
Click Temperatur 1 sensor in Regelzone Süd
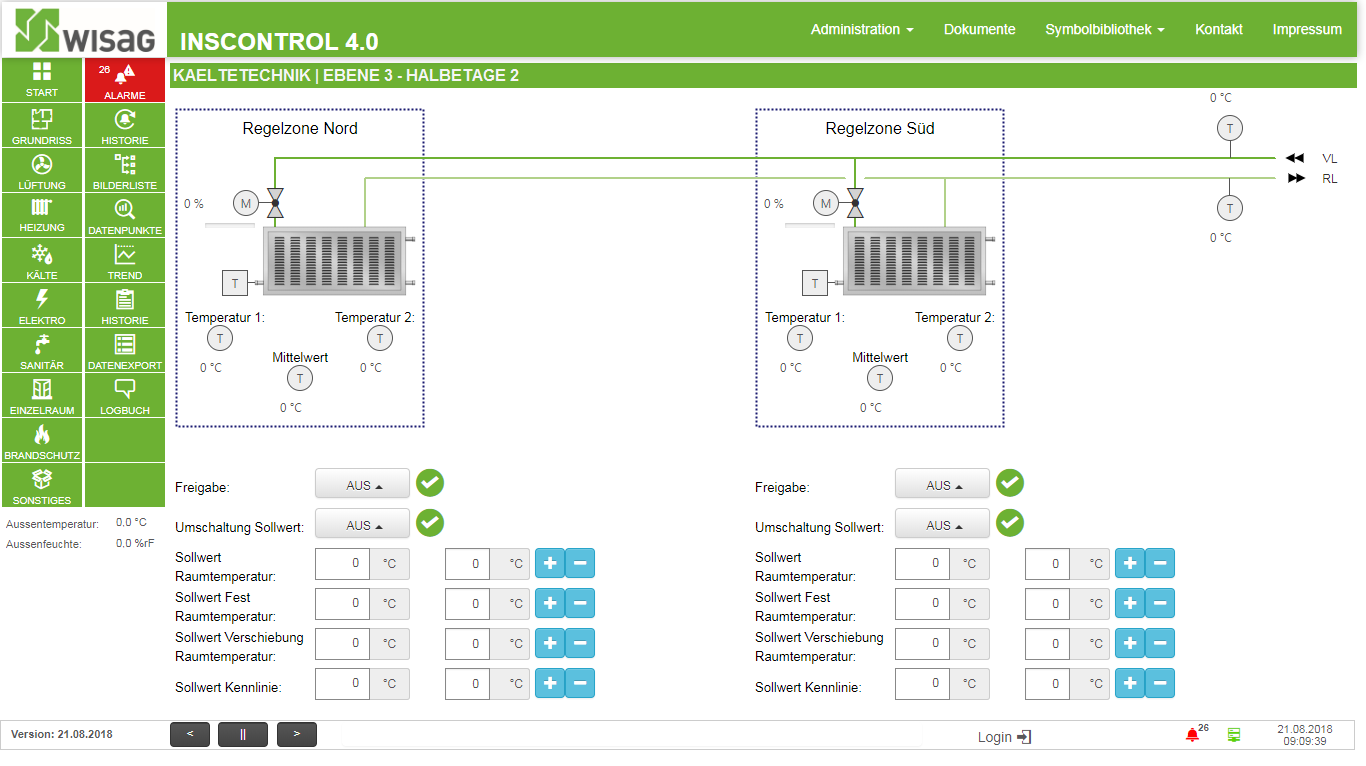[799, 338]
